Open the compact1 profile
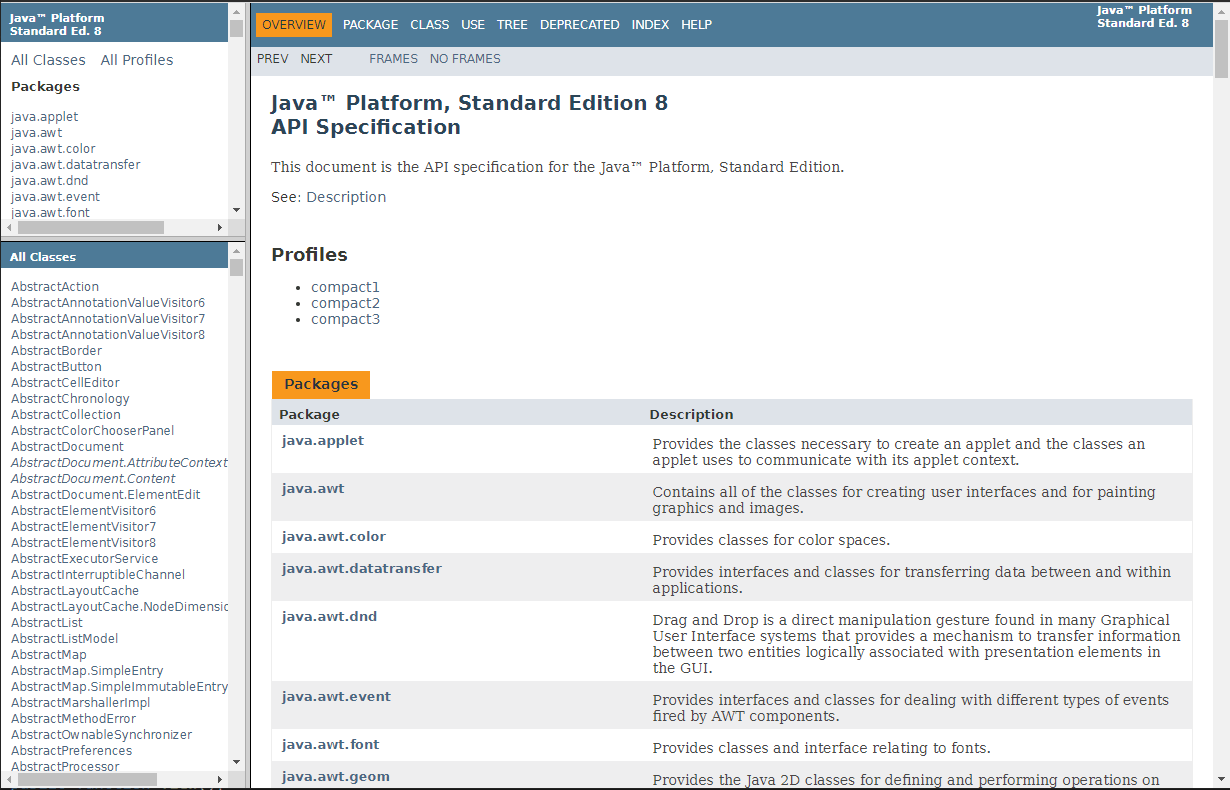Image resolution: width=1230 pixels, height=790 pixels. click(345, 287)
